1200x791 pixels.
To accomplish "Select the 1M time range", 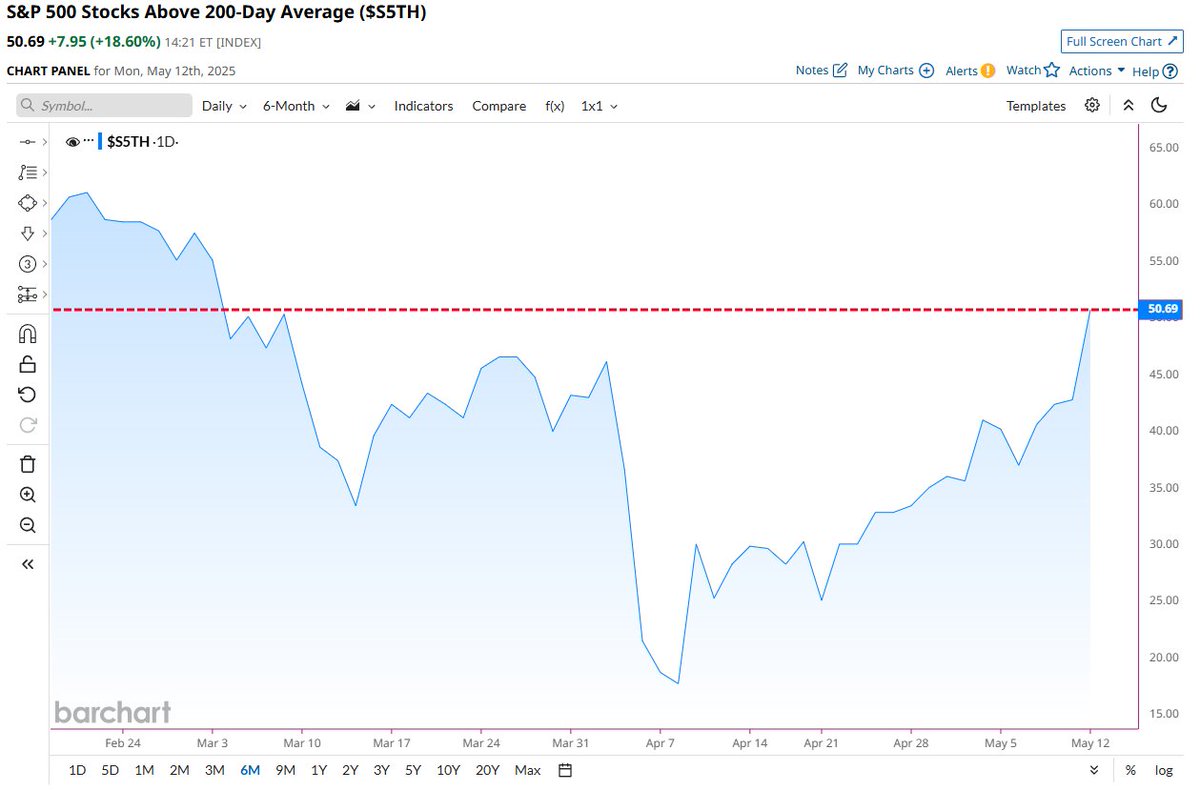I will (x=144, y=770).
